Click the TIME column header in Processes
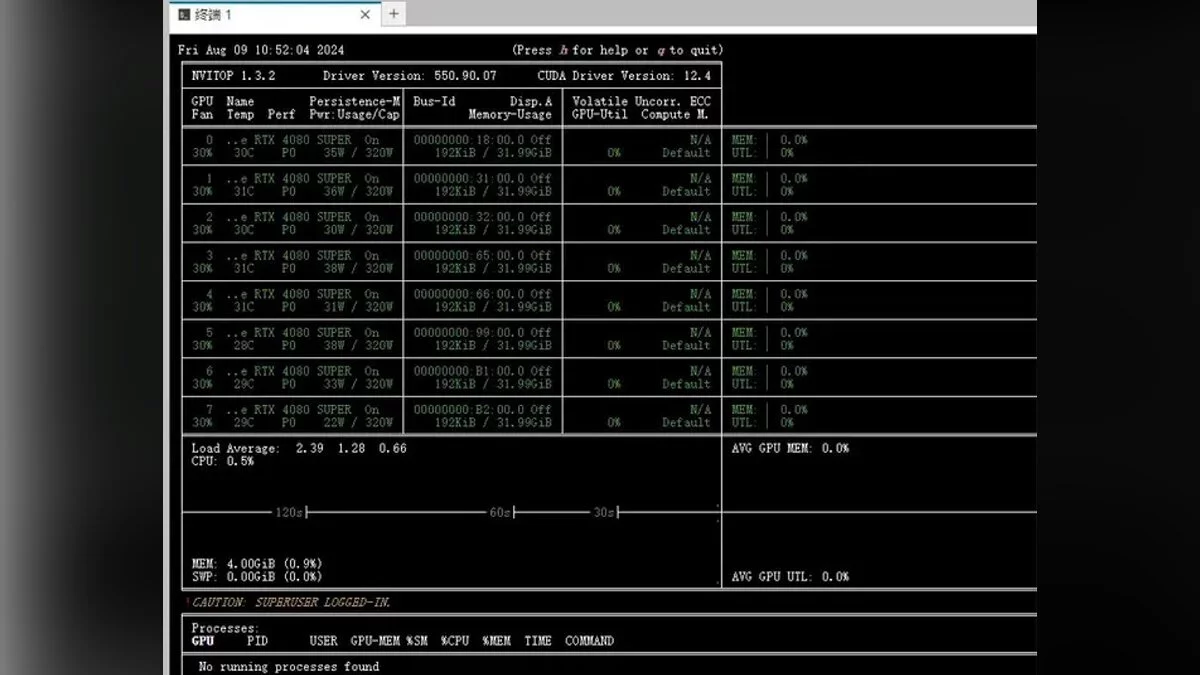This screenshot has height=675, width=1200. [538, 641]
